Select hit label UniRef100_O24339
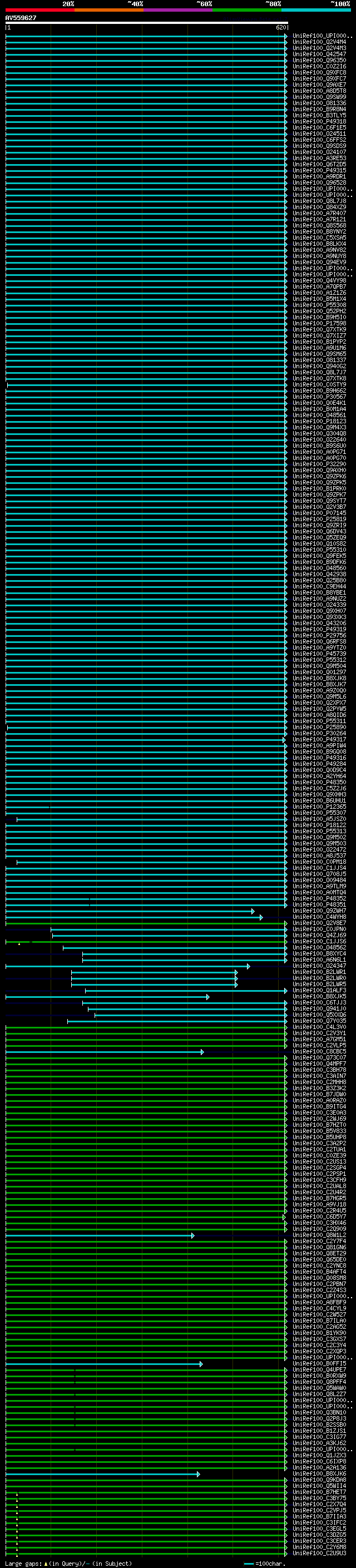Screen dimensions: 356x1568 pyautogui.click(x=319, y=605)
